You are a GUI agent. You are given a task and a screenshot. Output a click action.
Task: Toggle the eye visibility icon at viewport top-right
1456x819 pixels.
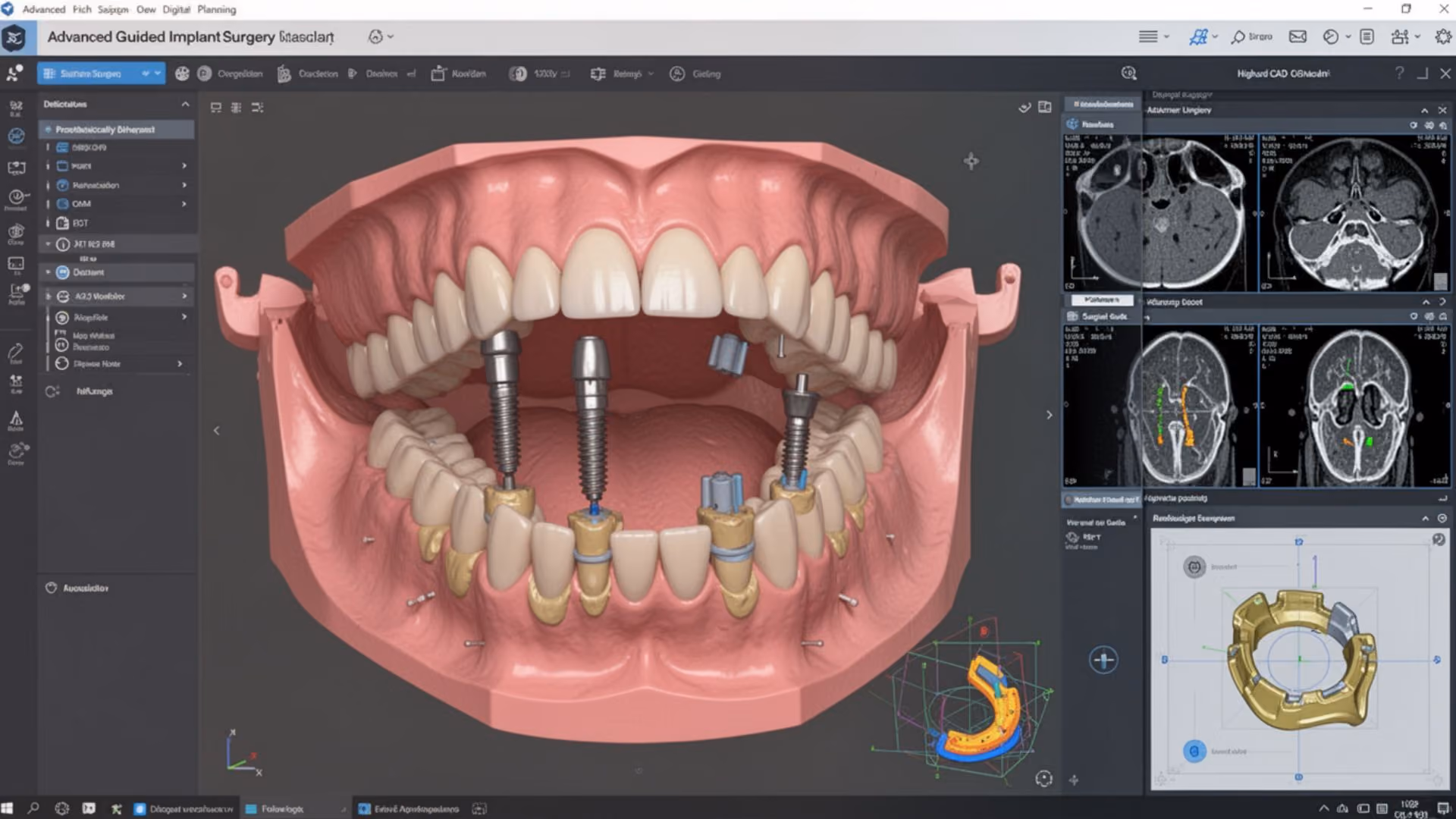tap(1025, 108)
